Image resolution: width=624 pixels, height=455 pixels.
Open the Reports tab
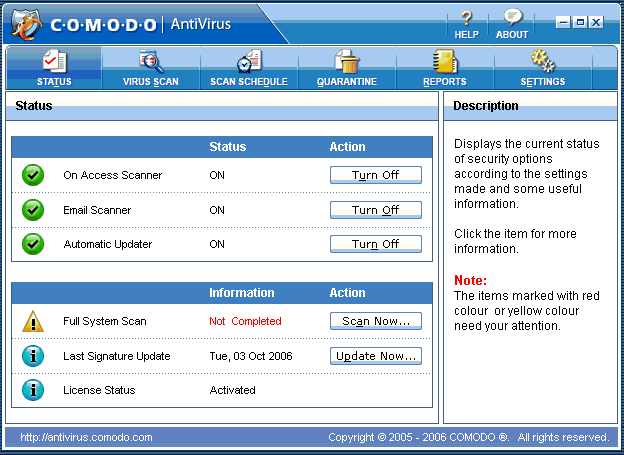444,68
